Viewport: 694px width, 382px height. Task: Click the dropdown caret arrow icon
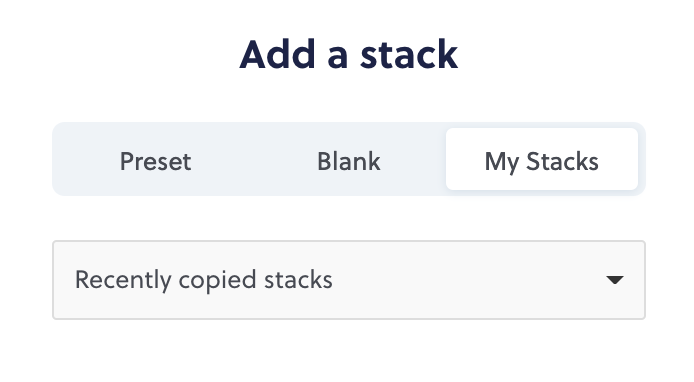click(614, 280)
